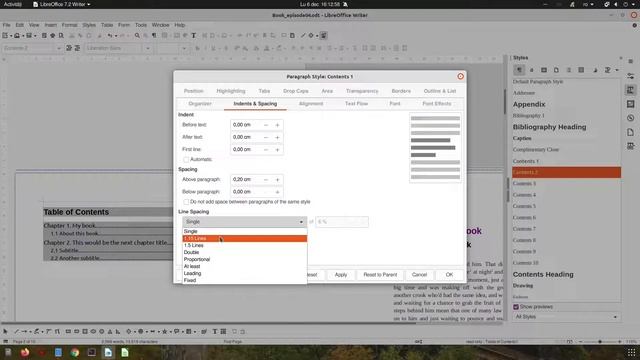Select Character Styles in Styles panel

pos(531,70)
